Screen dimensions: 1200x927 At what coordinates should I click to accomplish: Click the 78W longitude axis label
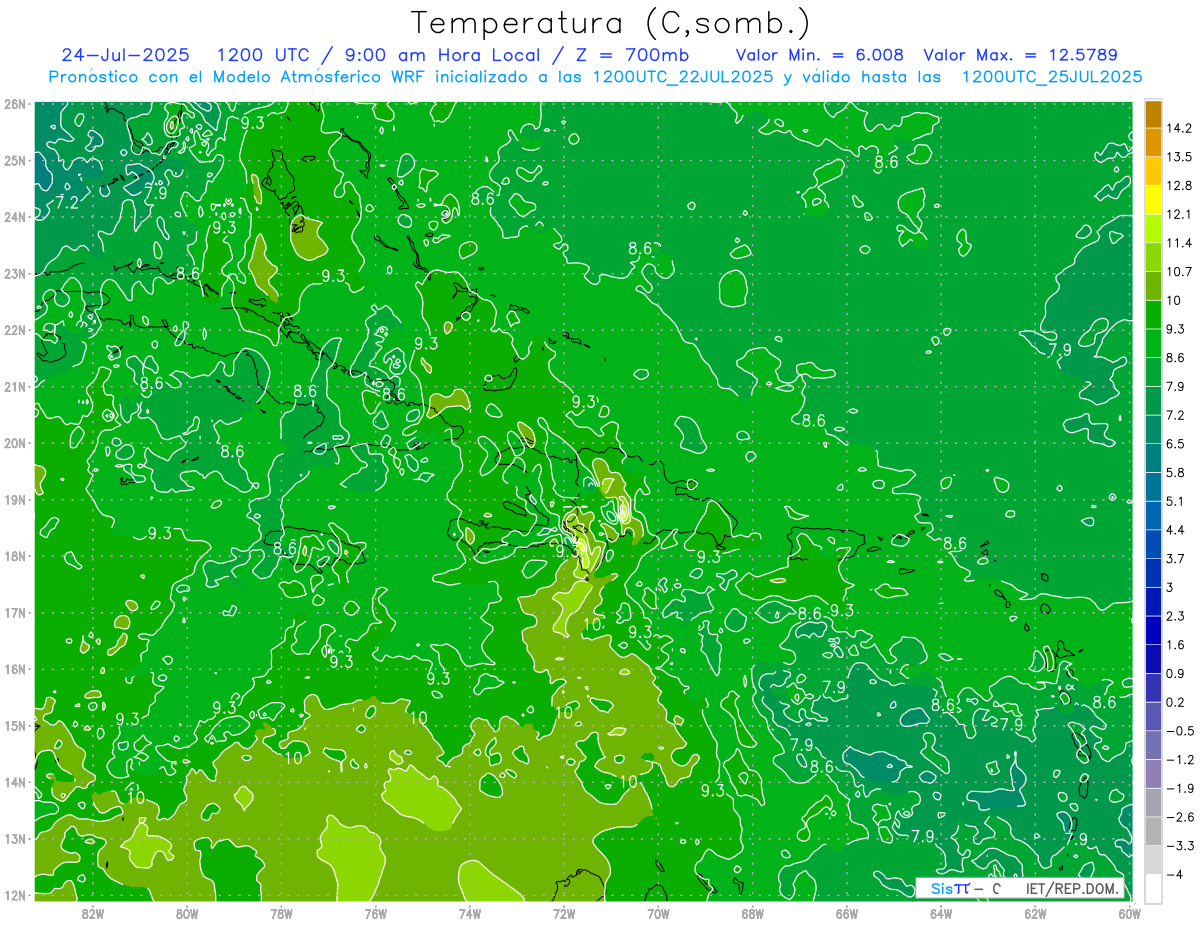tap(281, 913)
